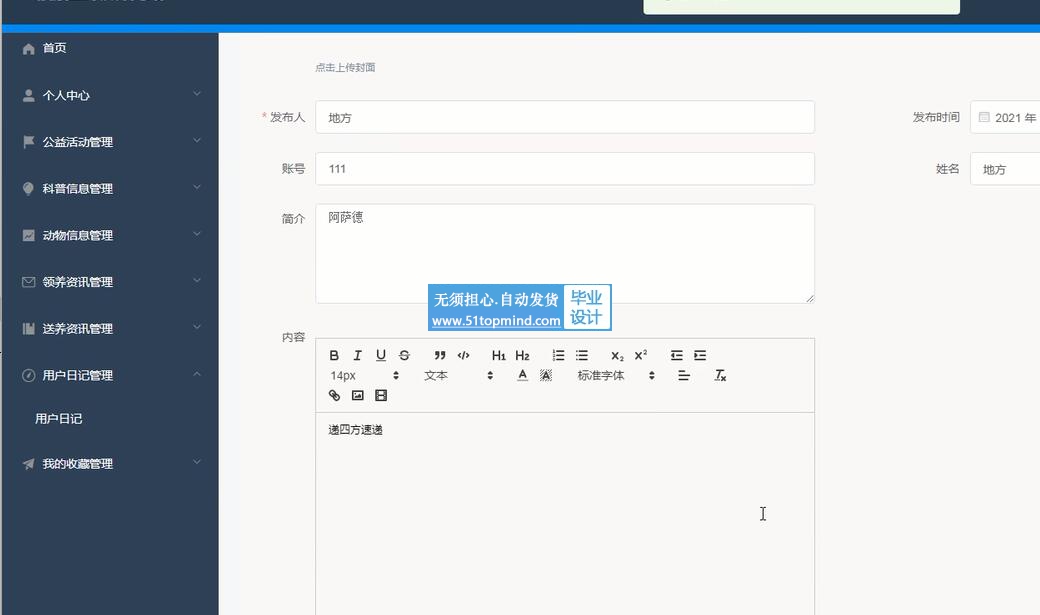Toggle underline formatting in editor toolbar
1040x615 pixels.
(381, 356)
